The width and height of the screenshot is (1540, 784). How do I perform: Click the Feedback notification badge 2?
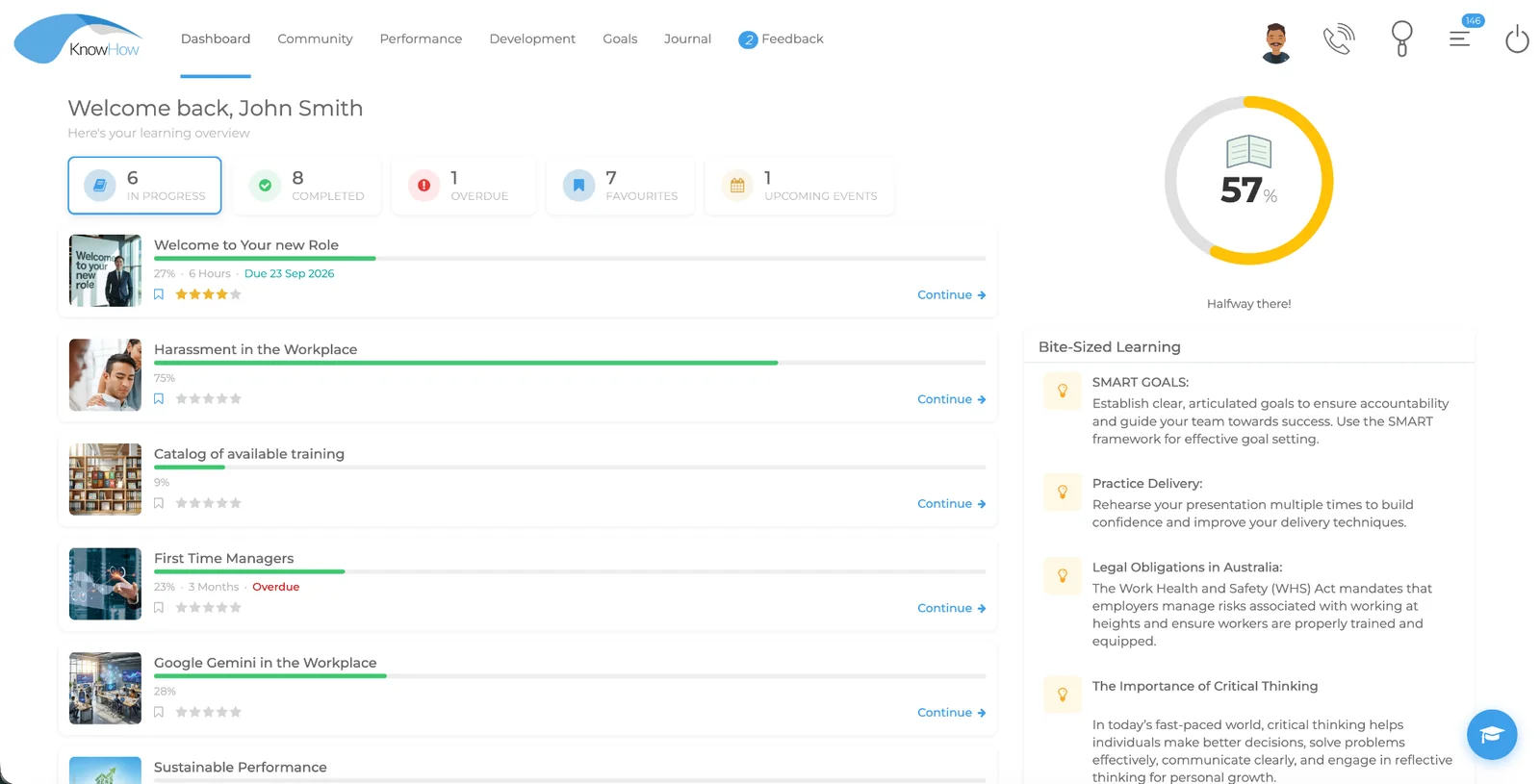click(x=748, y=39)
